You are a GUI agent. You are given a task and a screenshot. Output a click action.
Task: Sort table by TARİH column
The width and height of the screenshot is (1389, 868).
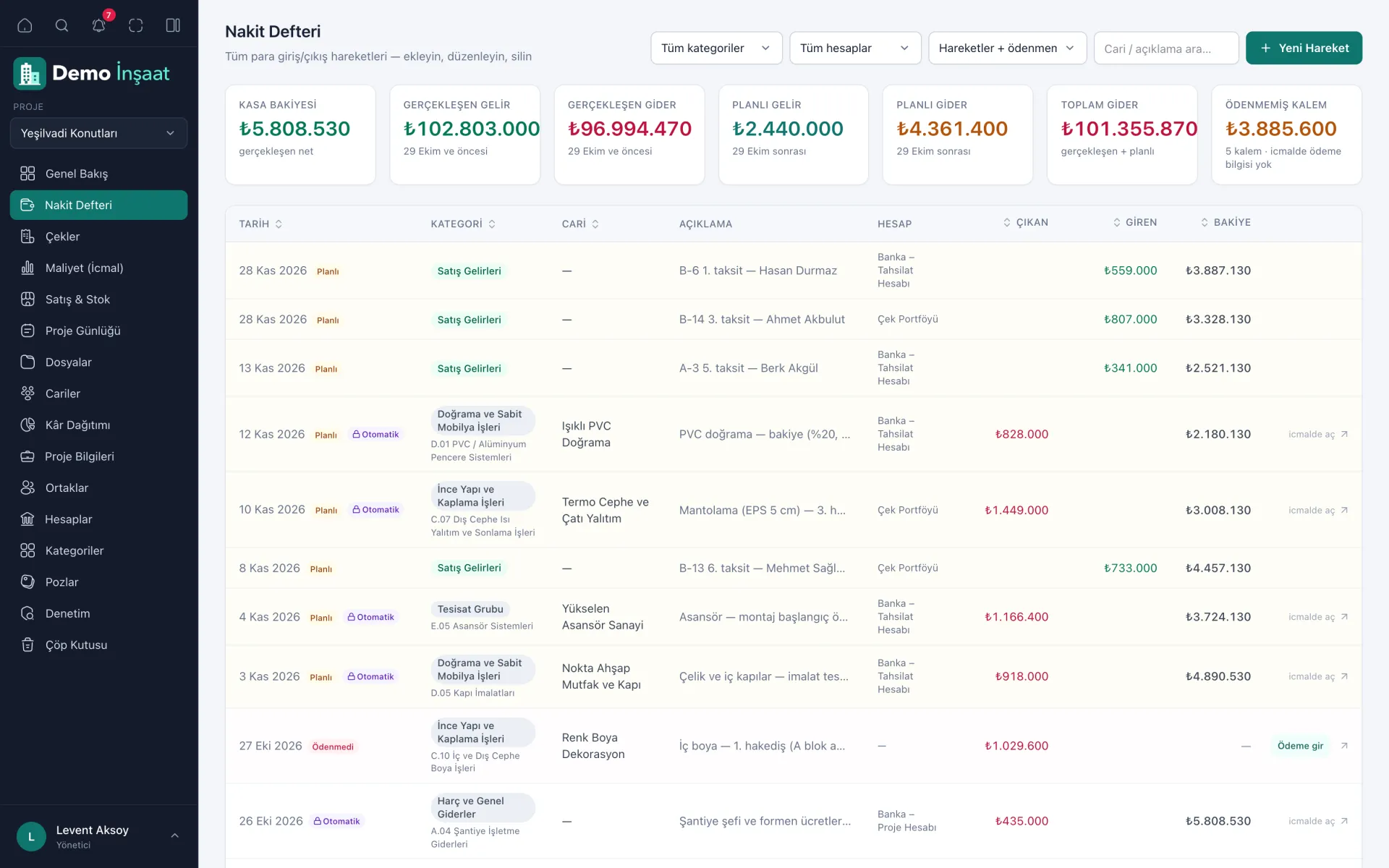point(260,224)
